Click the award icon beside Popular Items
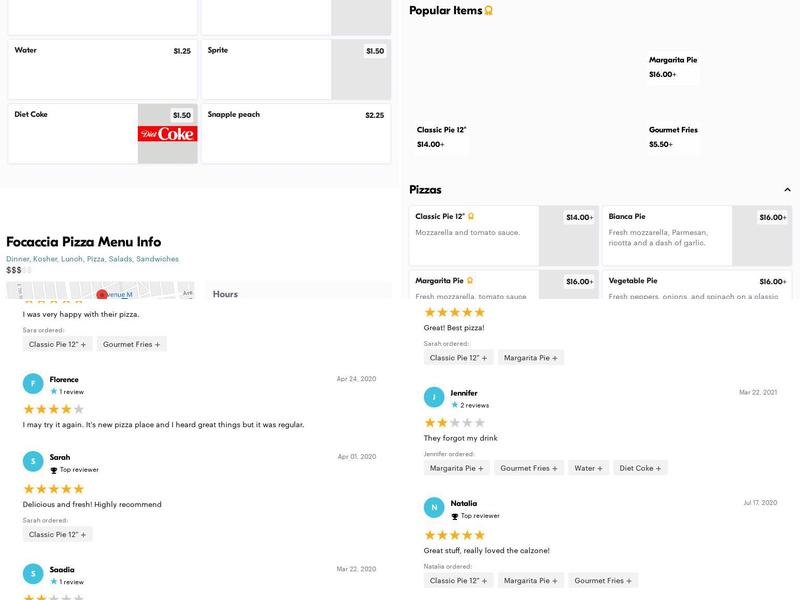The image size is (800, 600). (x=488, y=11)
